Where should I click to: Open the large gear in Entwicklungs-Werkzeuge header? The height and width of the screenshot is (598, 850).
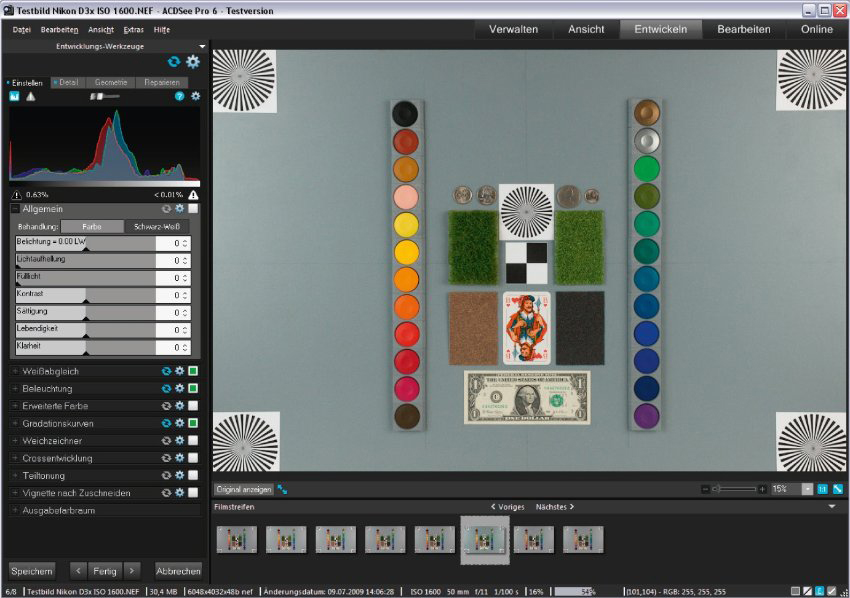193,62
